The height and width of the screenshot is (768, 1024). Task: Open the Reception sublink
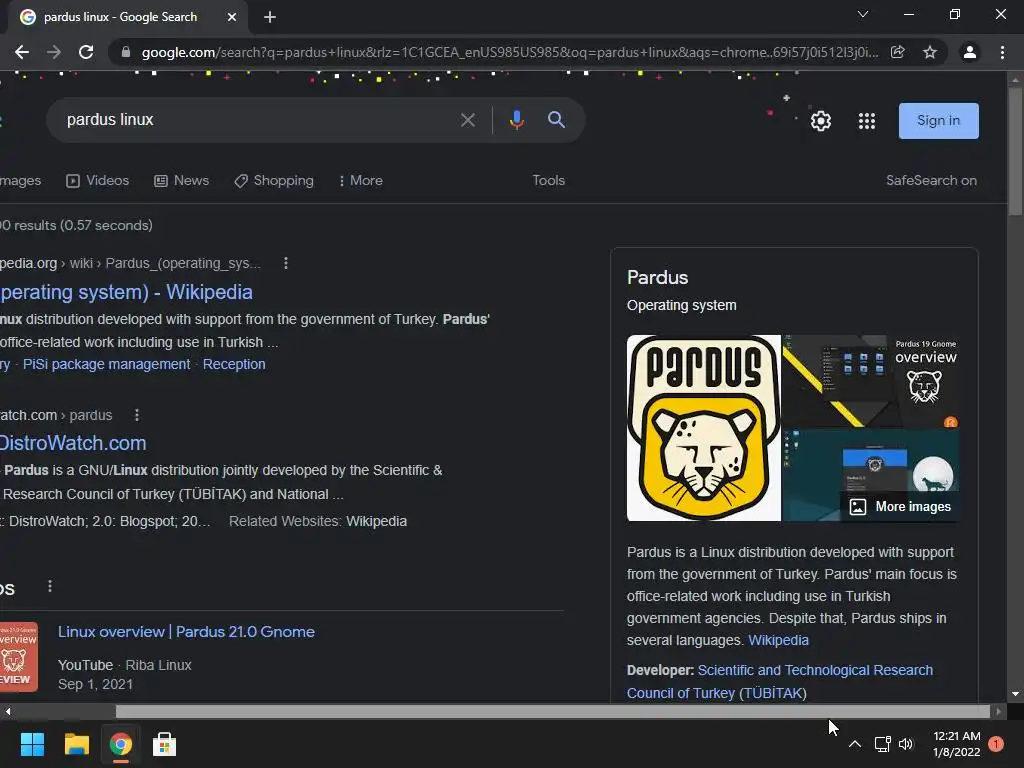click(234, 364)
